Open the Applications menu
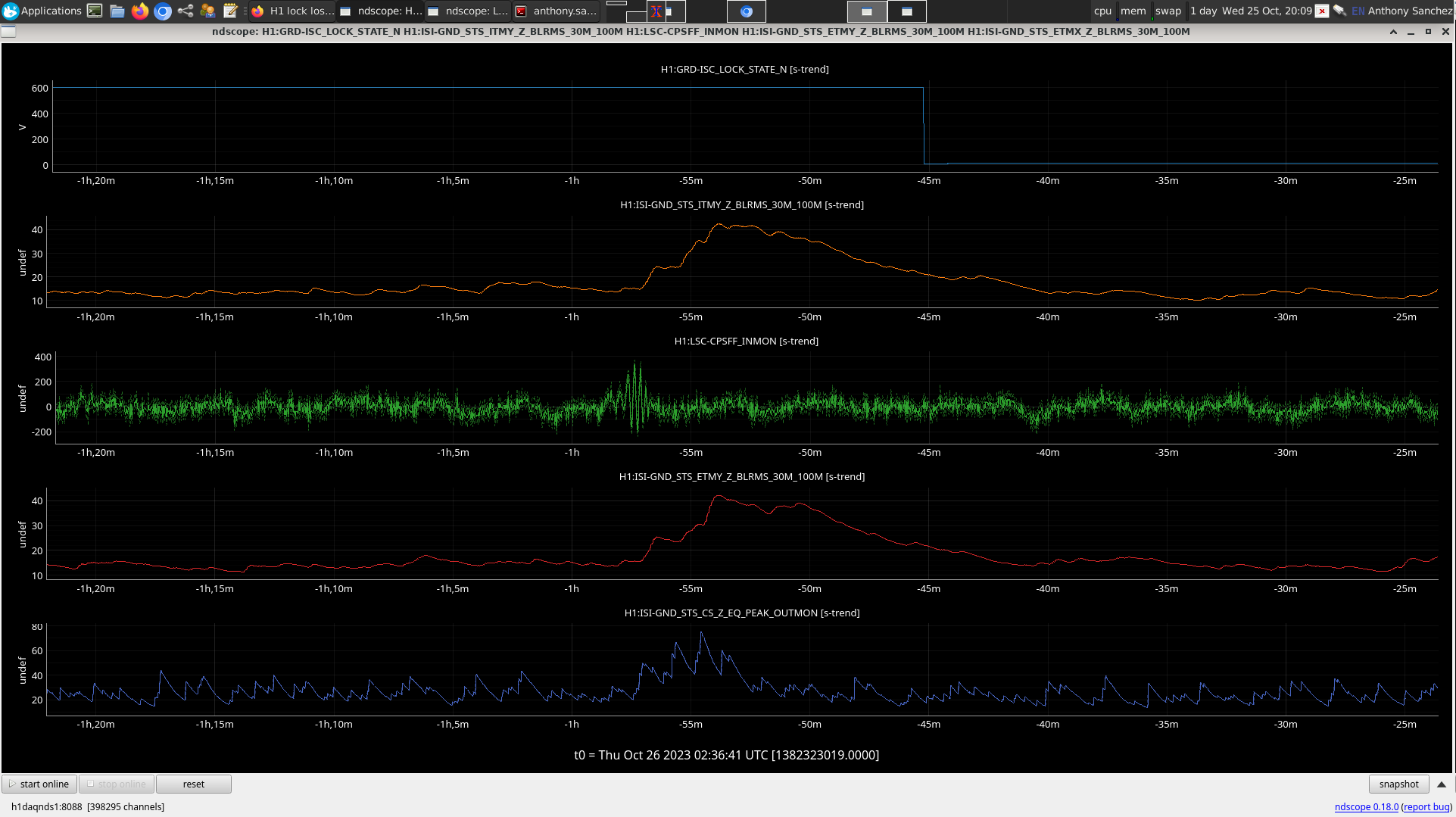The width and height of the screenshot is (1456, 817). pos(42,11)
